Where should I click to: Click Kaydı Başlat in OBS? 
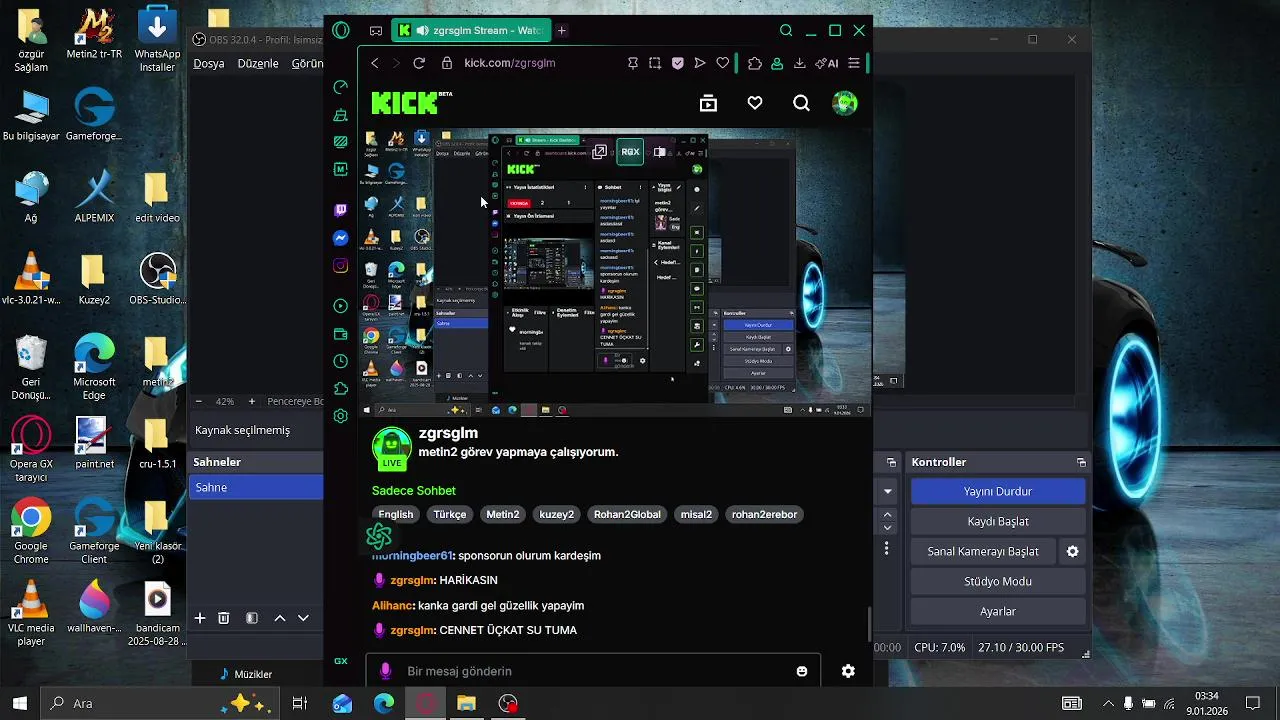pyautogui.click(x=998, y=521)
